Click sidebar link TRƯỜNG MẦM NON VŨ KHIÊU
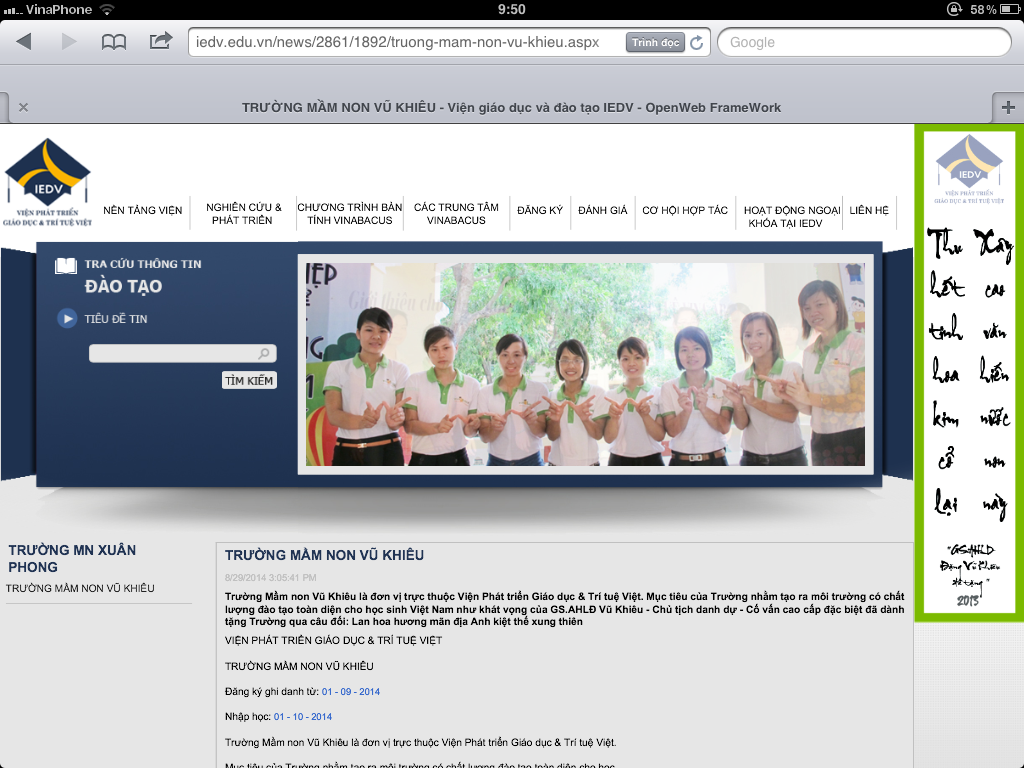The image size is (1024, 768). 80,588
